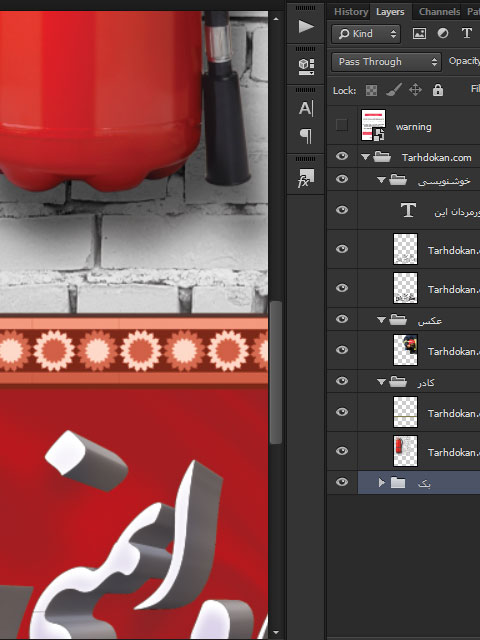480x640 pixels.
Task: Collapse the کادر group
Action: [x=381, y=382]
